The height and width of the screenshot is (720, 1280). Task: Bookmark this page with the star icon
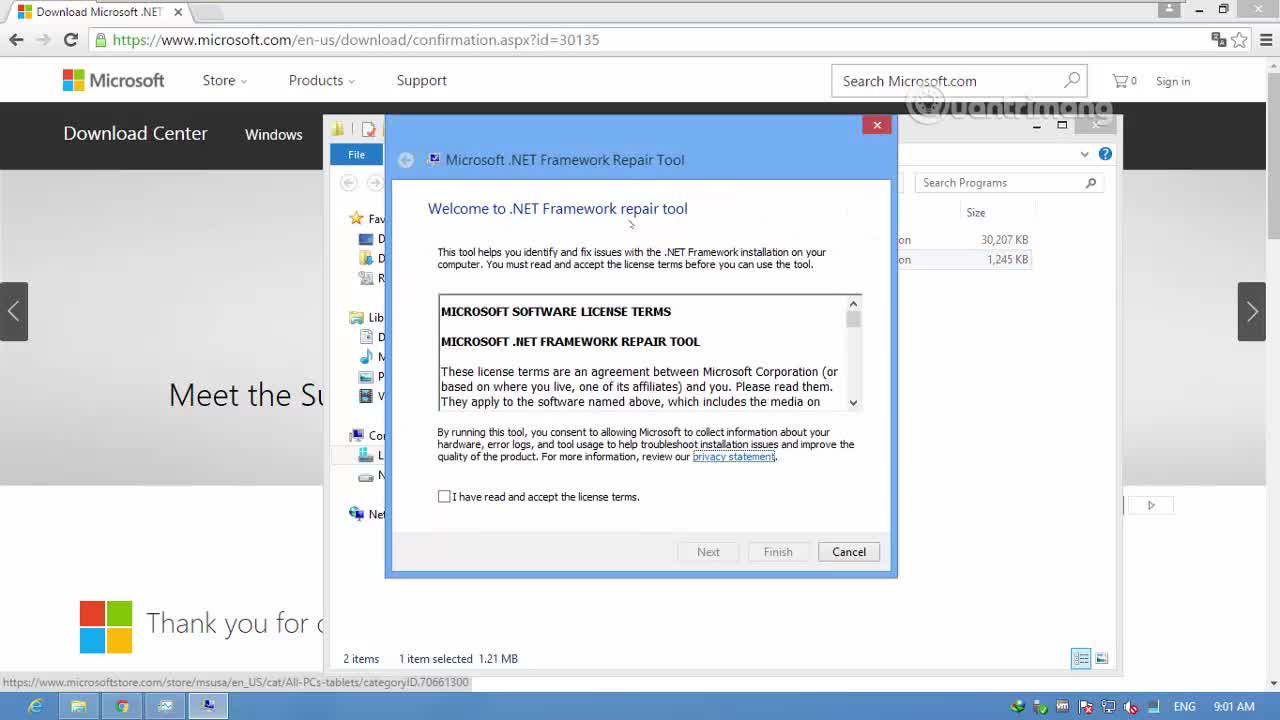[x=1240, y=40]
